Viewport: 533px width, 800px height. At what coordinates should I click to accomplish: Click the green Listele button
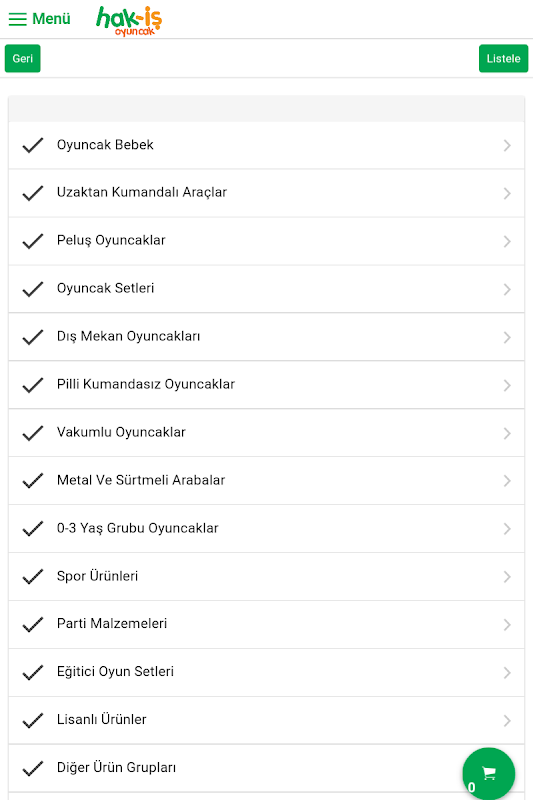pos(503,59)
